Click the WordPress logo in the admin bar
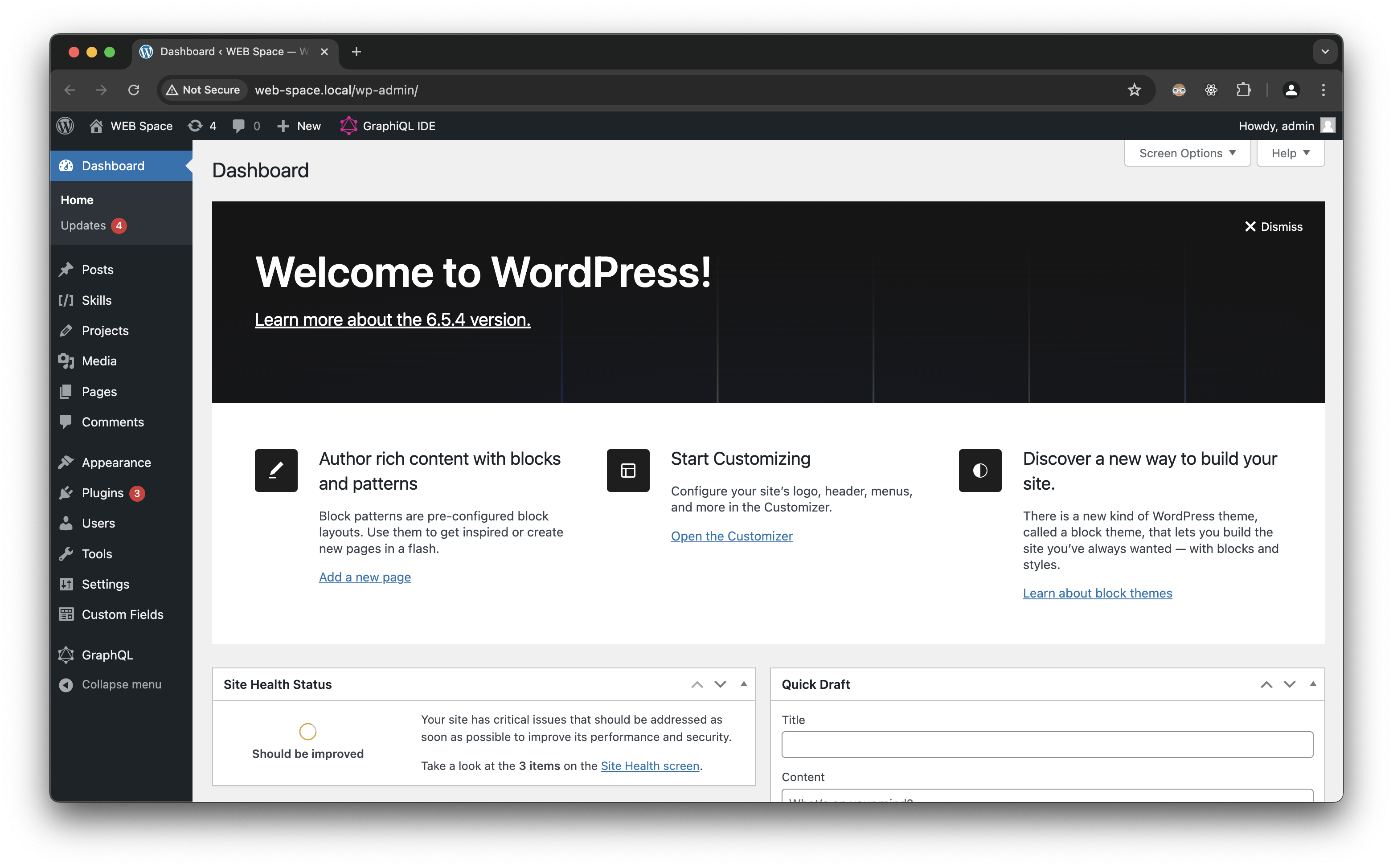This screenshot has width=1393, height=868. pyautogui.click(x=64, y=126)
